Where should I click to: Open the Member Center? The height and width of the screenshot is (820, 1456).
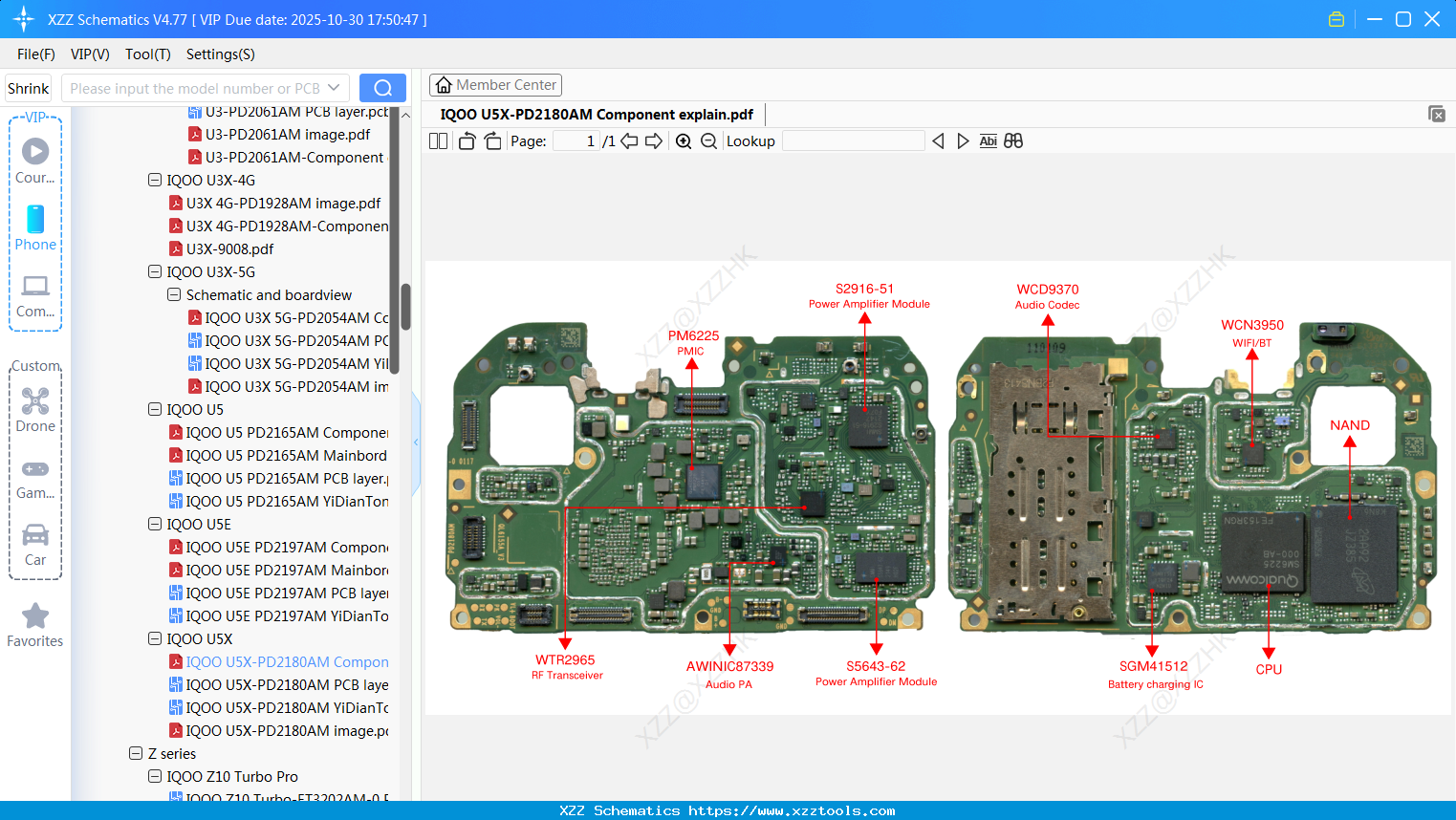pos(495,84)
